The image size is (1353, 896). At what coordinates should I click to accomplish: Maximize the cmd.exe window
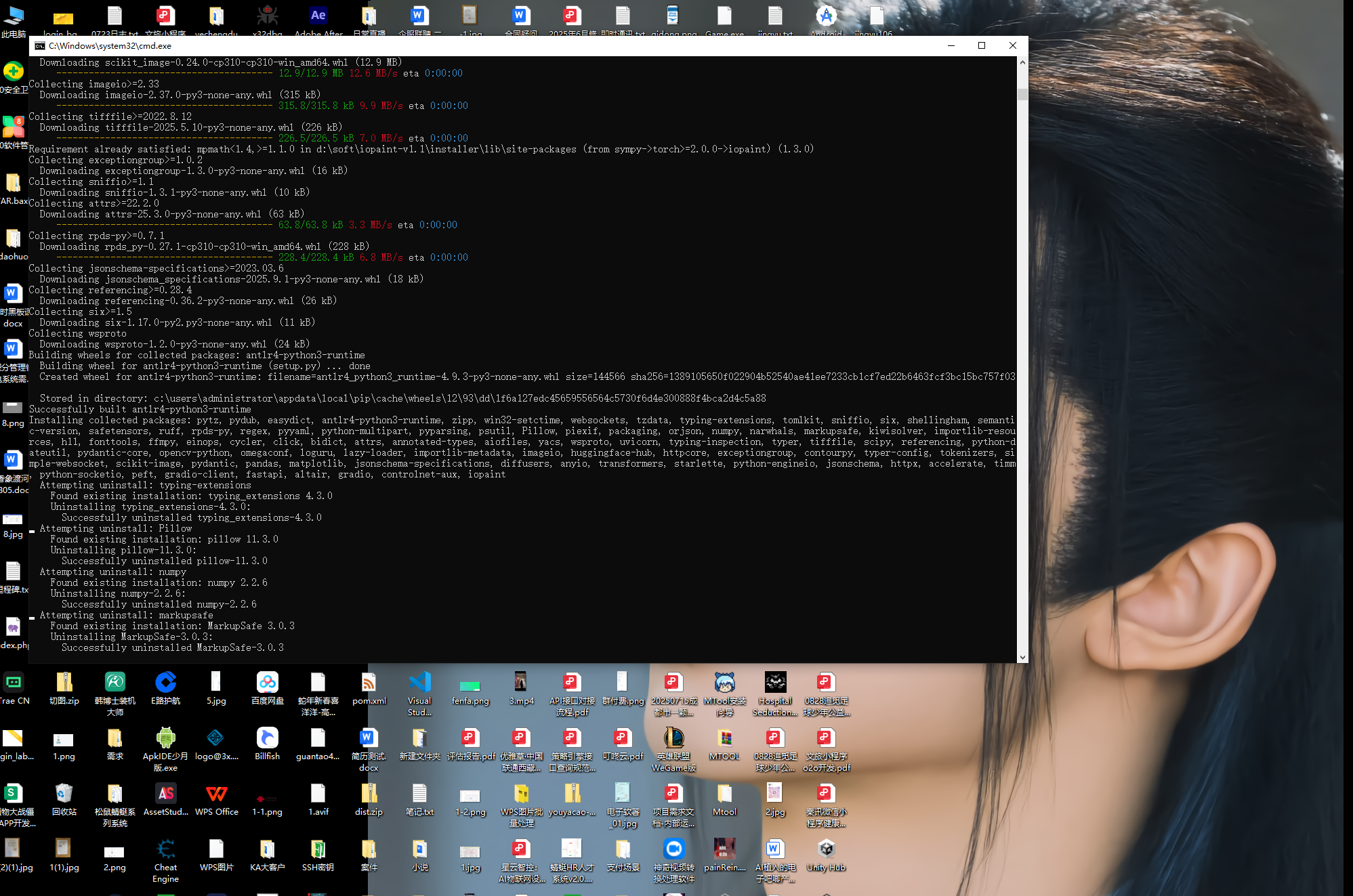point(982,46)
